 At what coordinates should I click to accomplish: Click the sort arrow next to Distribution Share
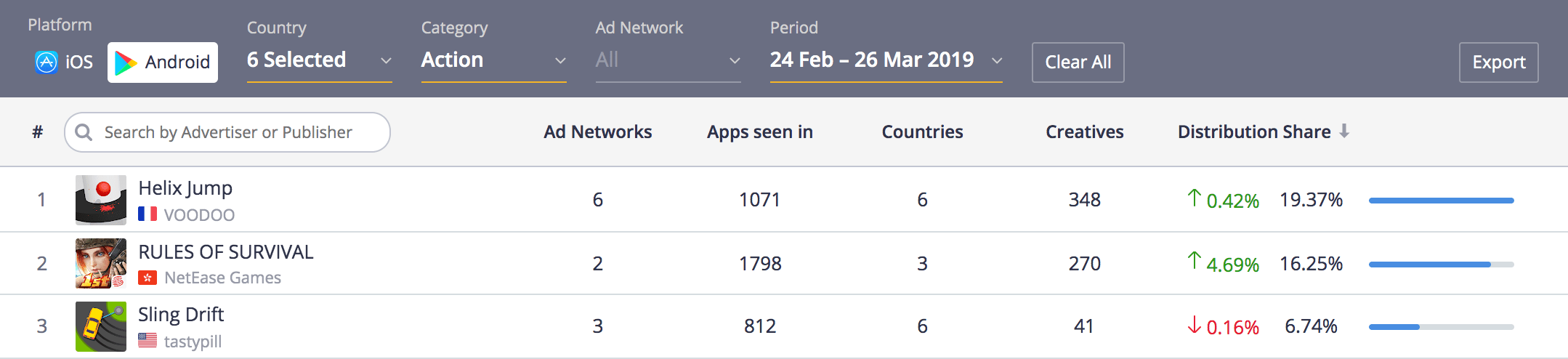[1344, 131]
